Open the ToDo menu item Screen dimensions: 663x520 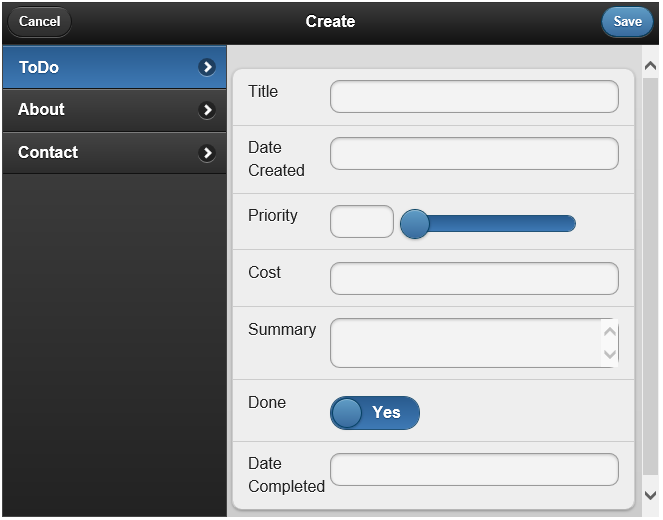click(100, 68)
